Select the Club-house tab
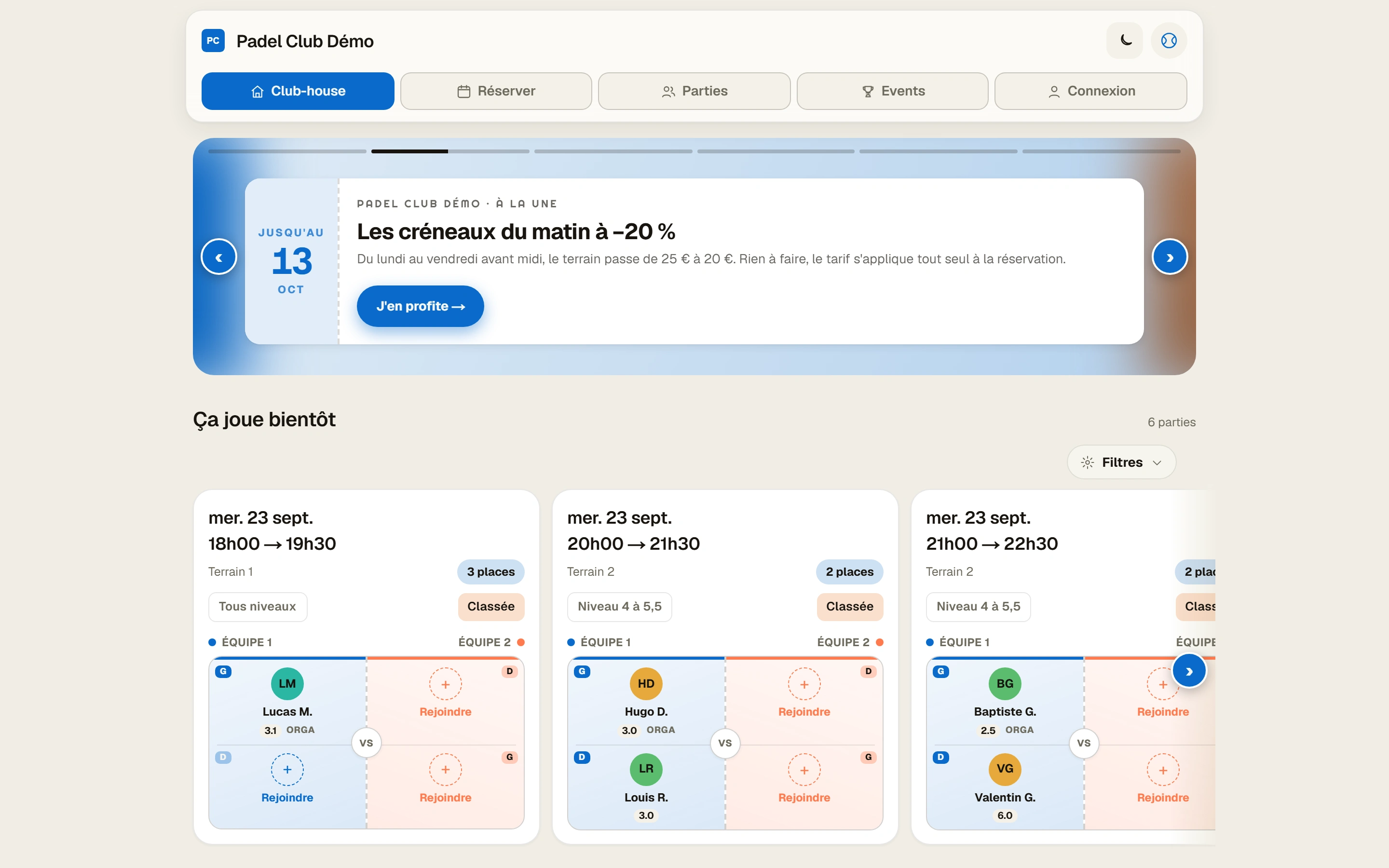The height and width of the screenshot is (868, 1389). (298, 91)
